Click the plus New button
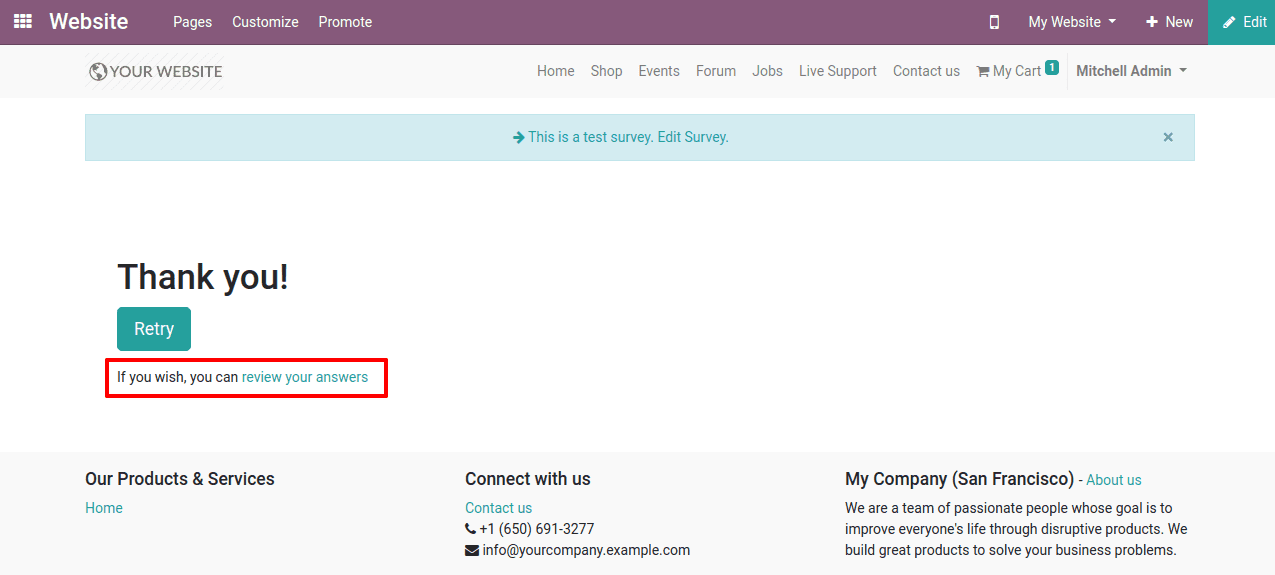Screen dimensions: 1275x575 pos(1169,22)
